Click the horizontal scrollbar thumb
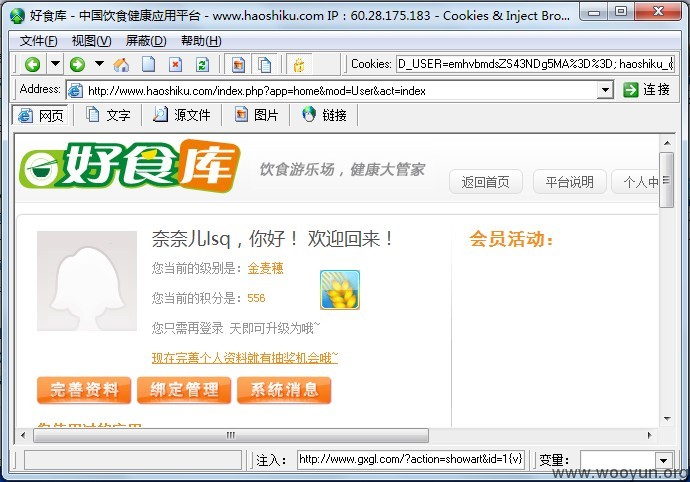690x482 pixels. pyautogui.click(x=231, y=436)
